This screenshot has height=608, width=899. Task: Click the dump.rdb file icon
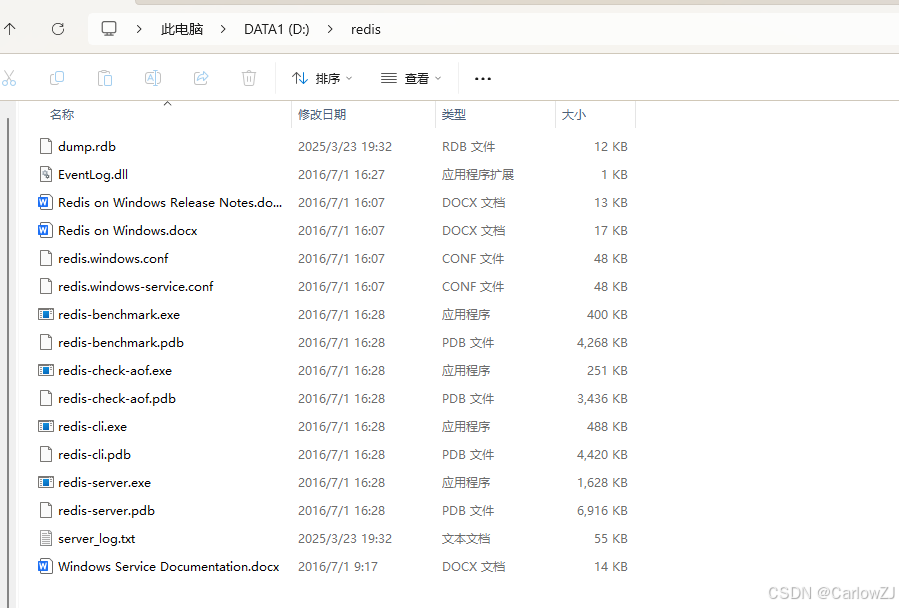point(46,146)
